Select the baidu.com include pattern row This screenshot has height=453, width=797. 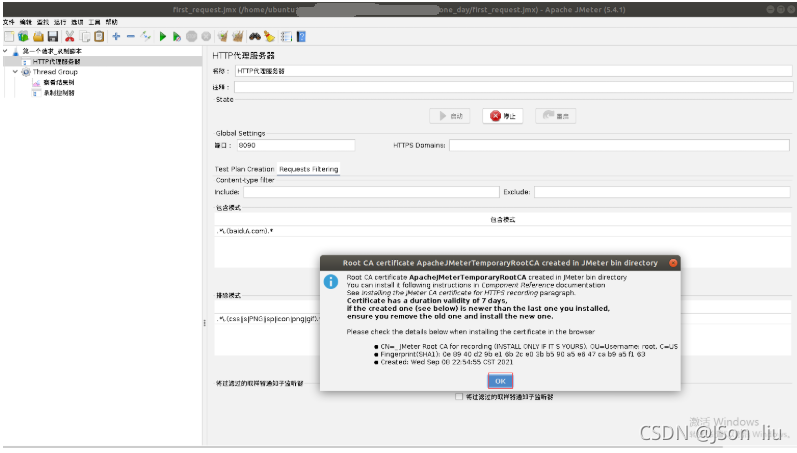click(x=502, y=231)
